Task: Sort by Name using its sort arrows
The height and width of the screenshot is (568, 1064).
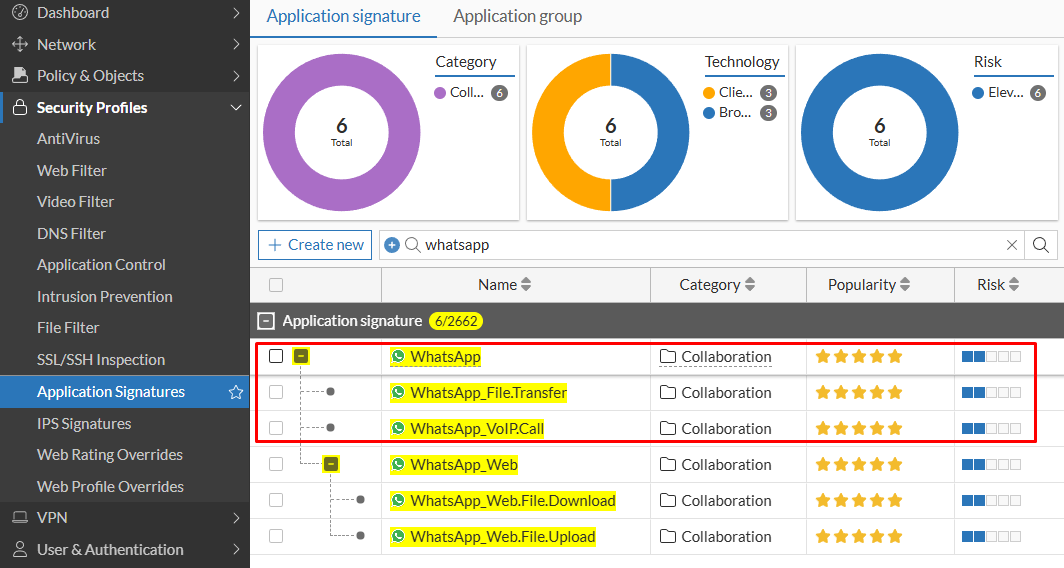Action: tap(526, 284)
